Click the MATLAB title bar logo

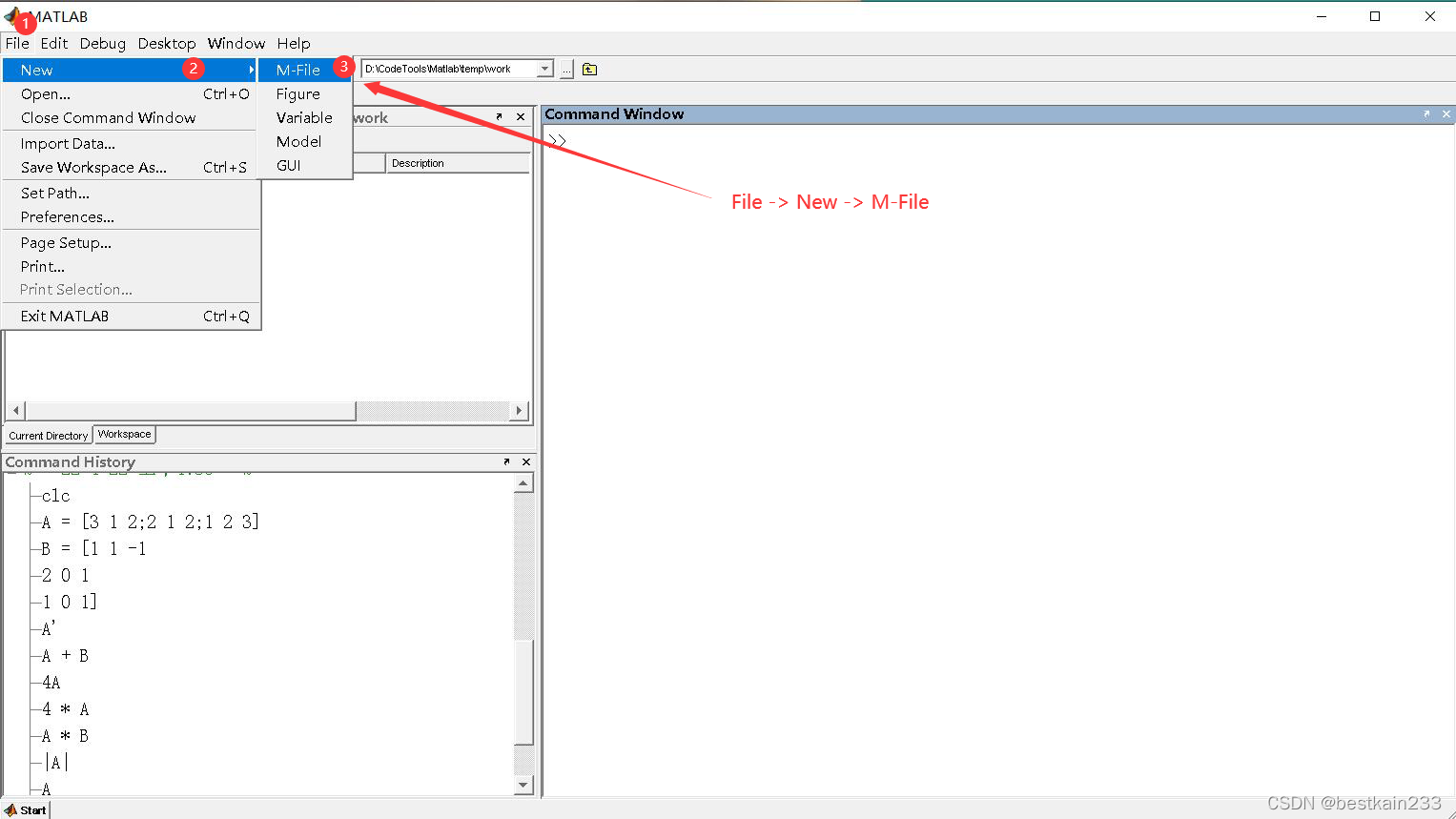pyautogui.click(x=13, y=16)
